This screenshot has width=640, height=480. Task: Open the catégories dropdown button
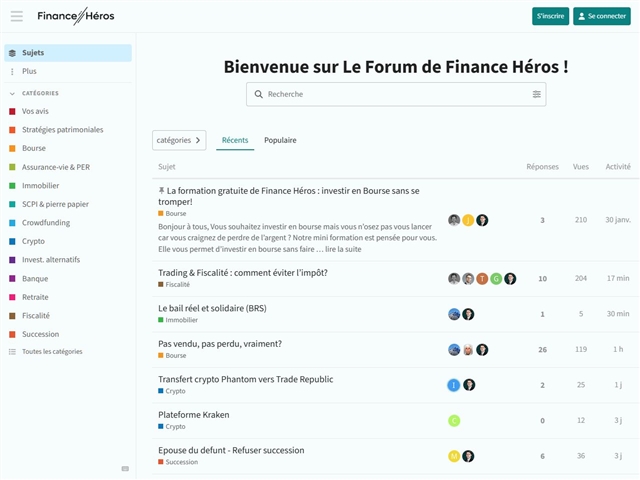(179, 140)
